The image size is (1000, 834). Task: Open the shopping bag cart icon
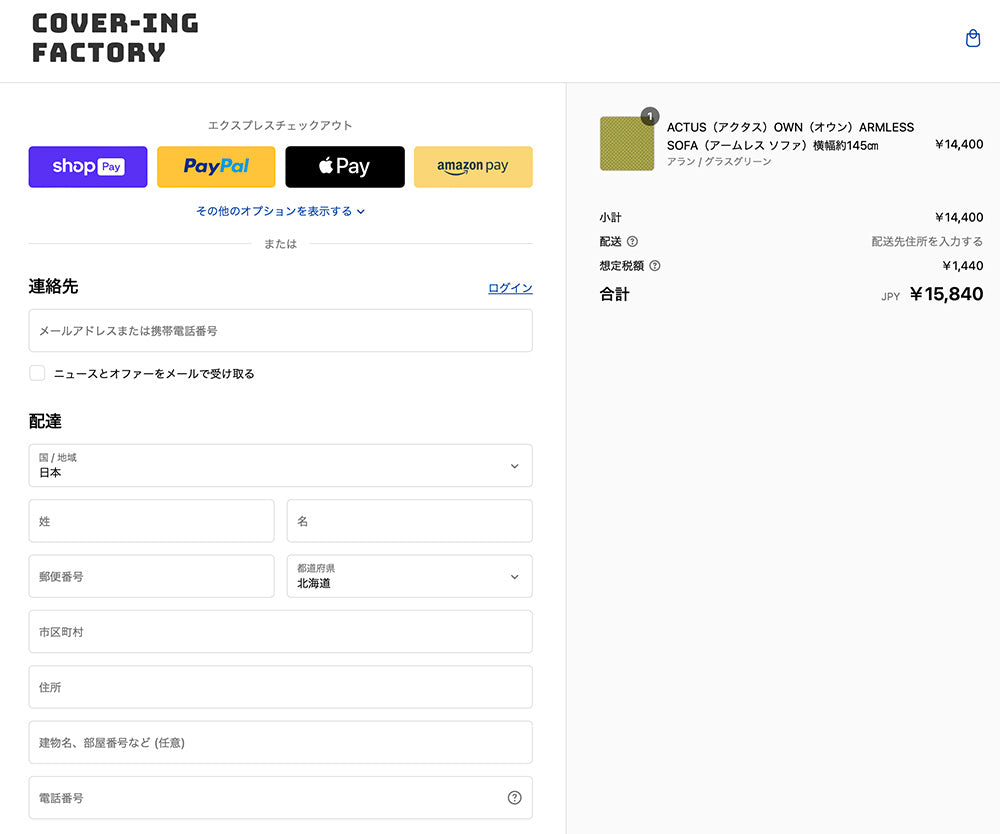pos(972,39)
